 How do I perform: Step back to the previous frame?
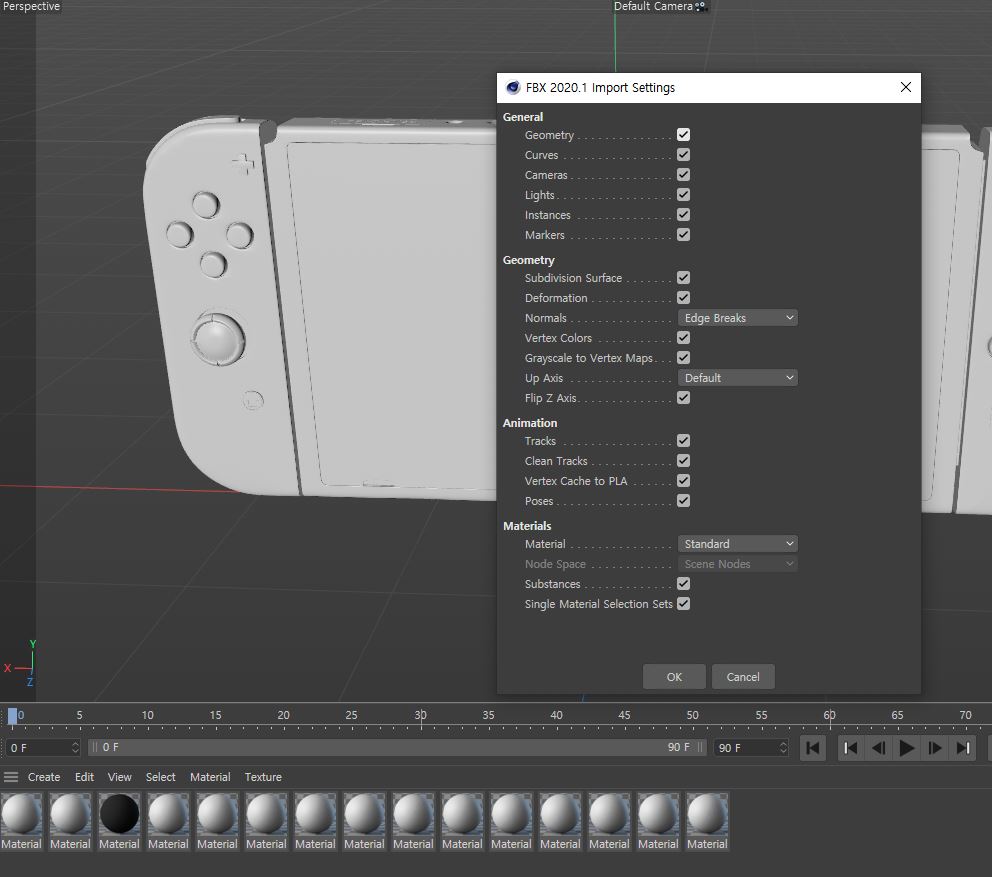pyautogui.click(x=878, y=748)
